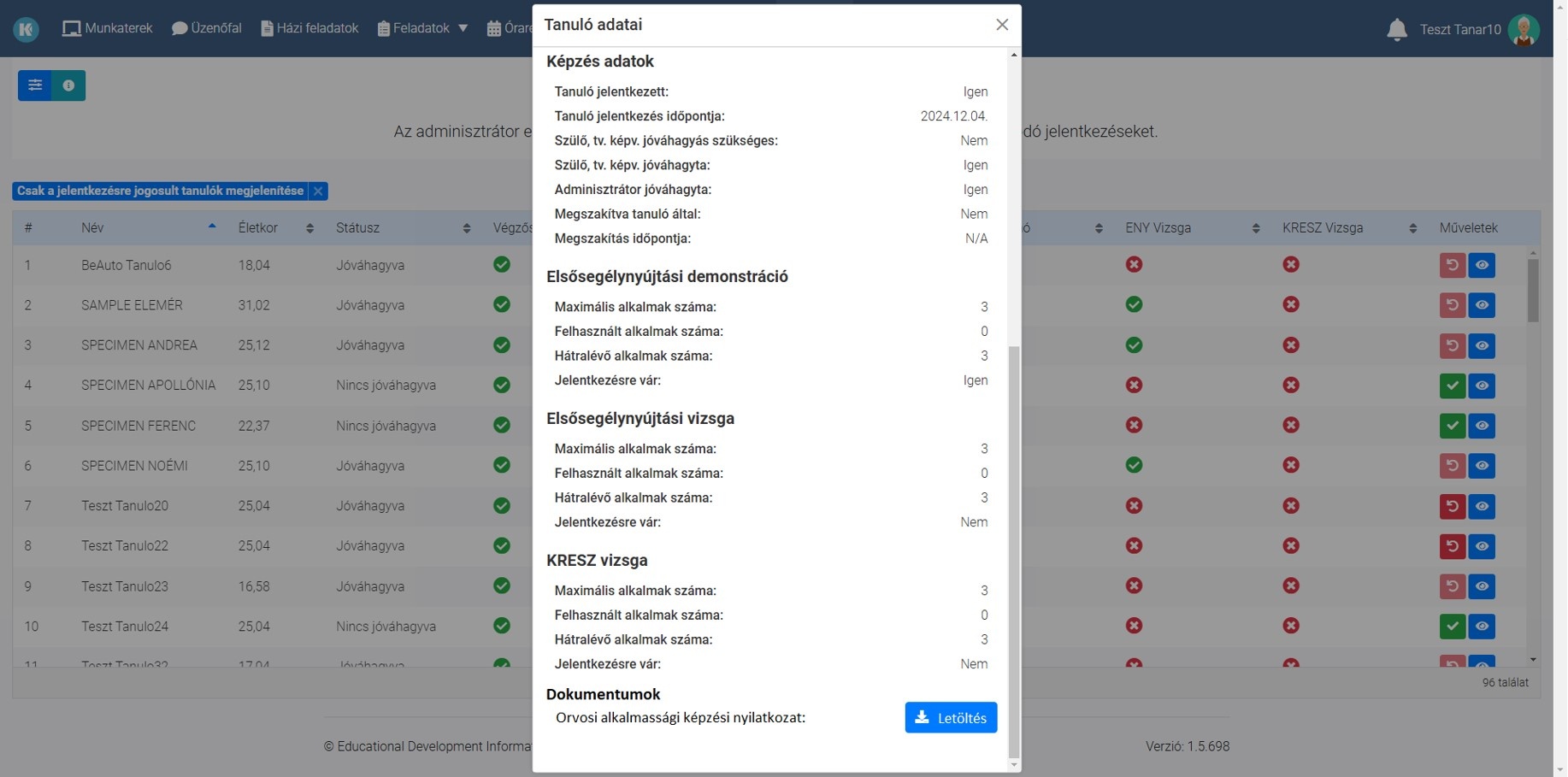
Task: Click the 96 találat result count
Action: 1505,683
